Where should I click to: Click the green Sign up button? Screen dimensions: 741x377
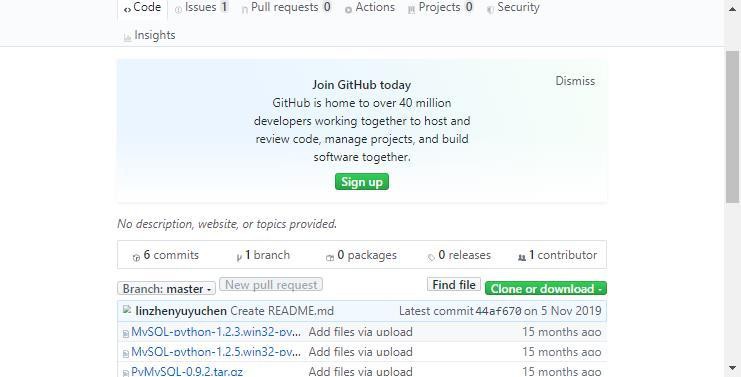(x=362, y=182)
